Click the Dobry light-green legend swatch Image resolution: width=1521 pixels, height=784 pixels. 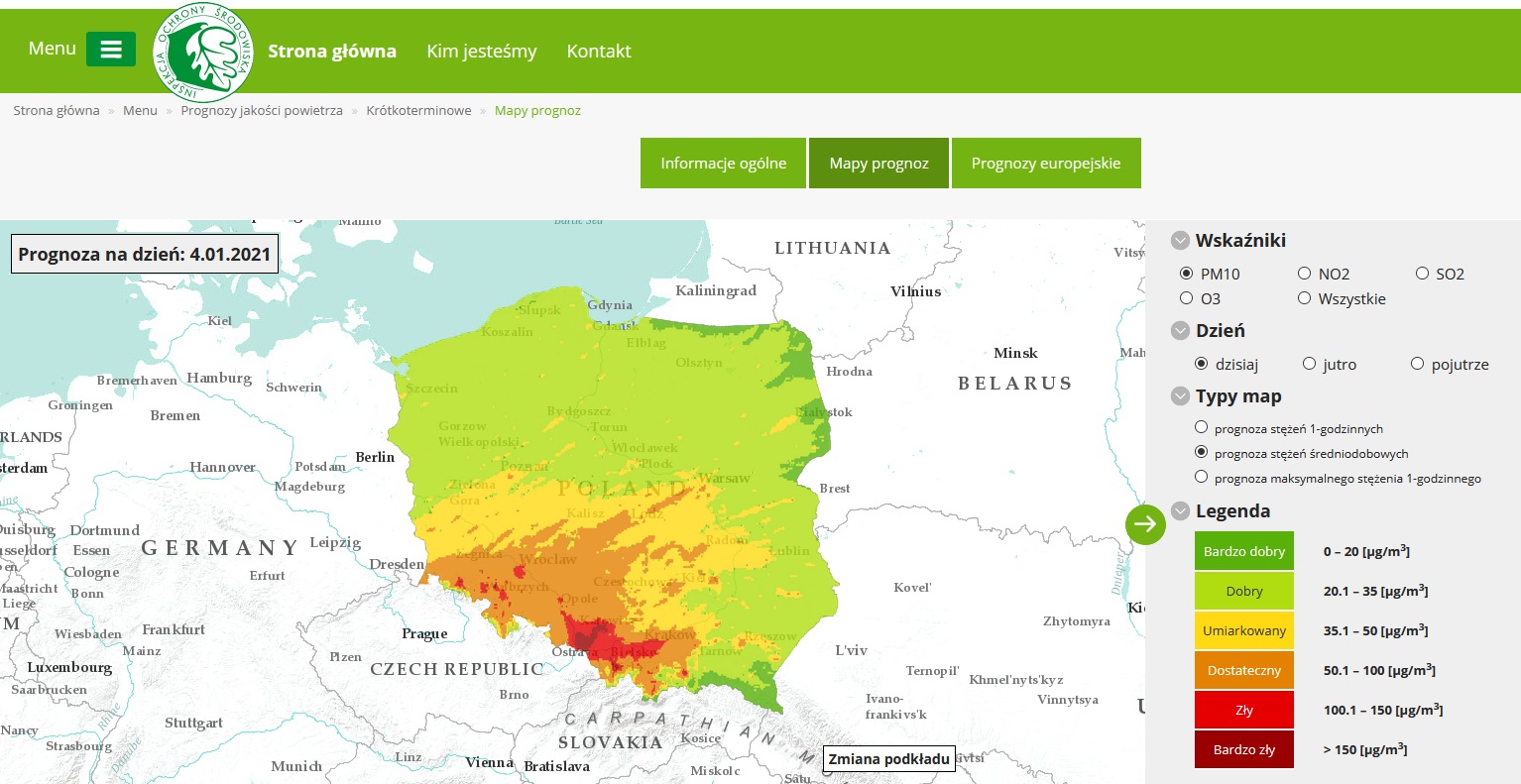[1244, 591]
